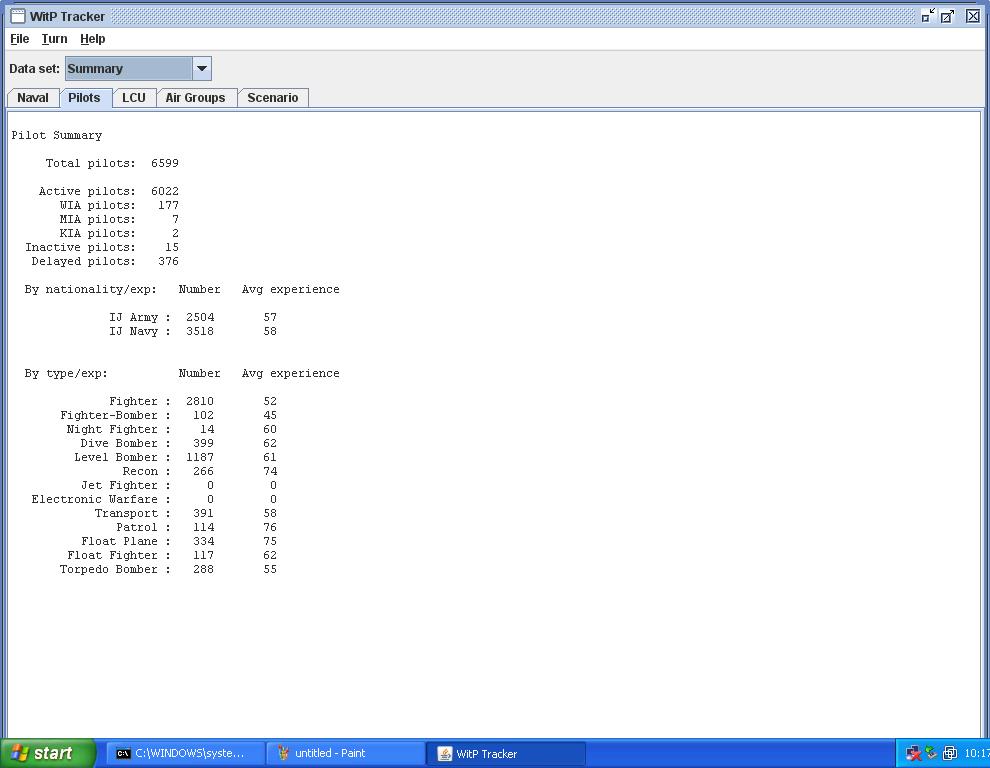Image resolution: width=990 pixels, height=768 pixels.
Task: Click the Paint icon in the taskbar
Action: tap(283, 753)
